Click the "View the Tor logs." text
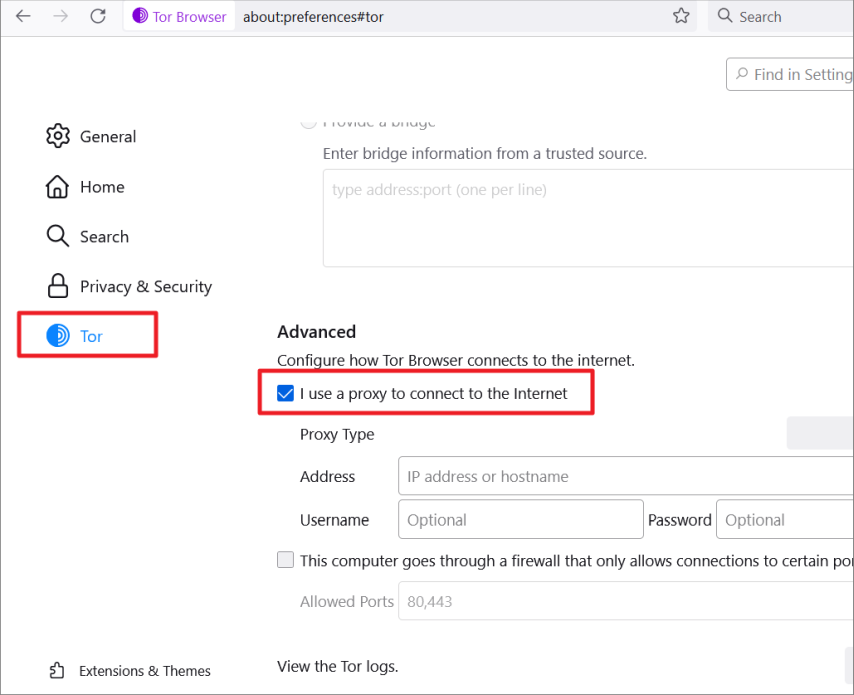The image size is (854, 695). point(338,666)
